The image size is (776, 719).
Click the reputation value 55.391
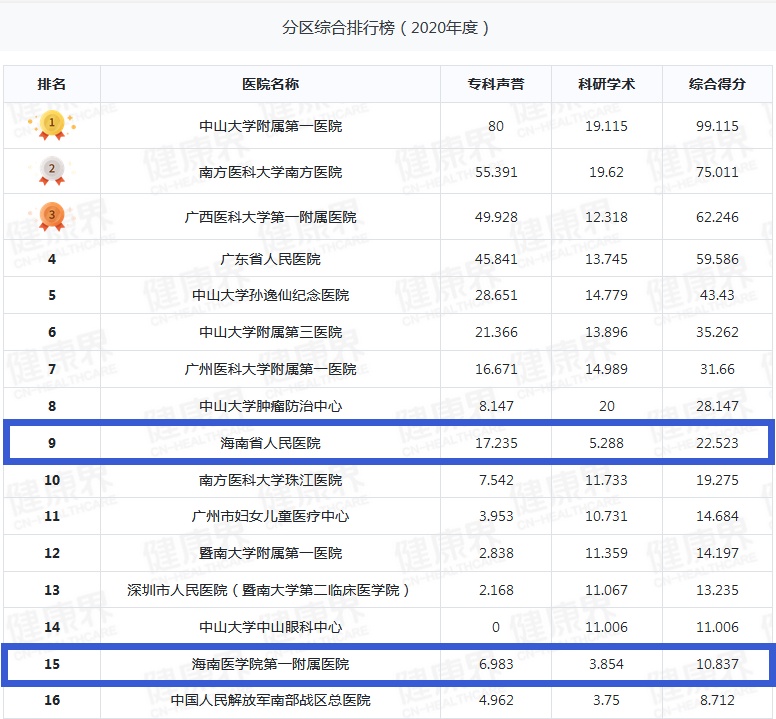[496, 172]
